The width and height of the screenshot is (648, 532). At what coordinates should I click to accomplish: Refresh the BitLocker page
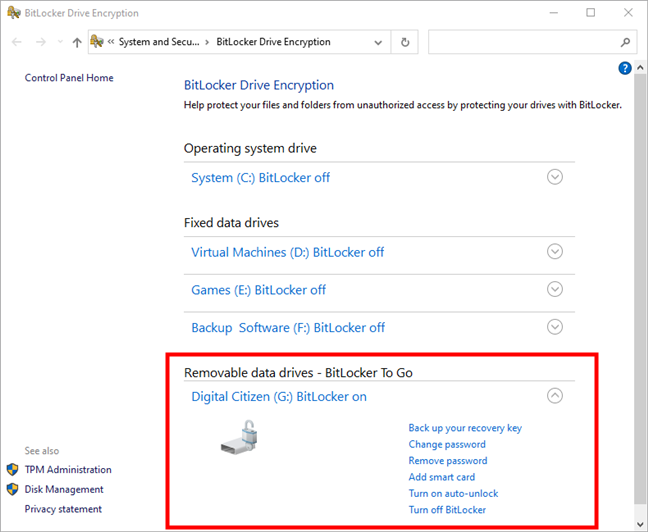(405, 42)
